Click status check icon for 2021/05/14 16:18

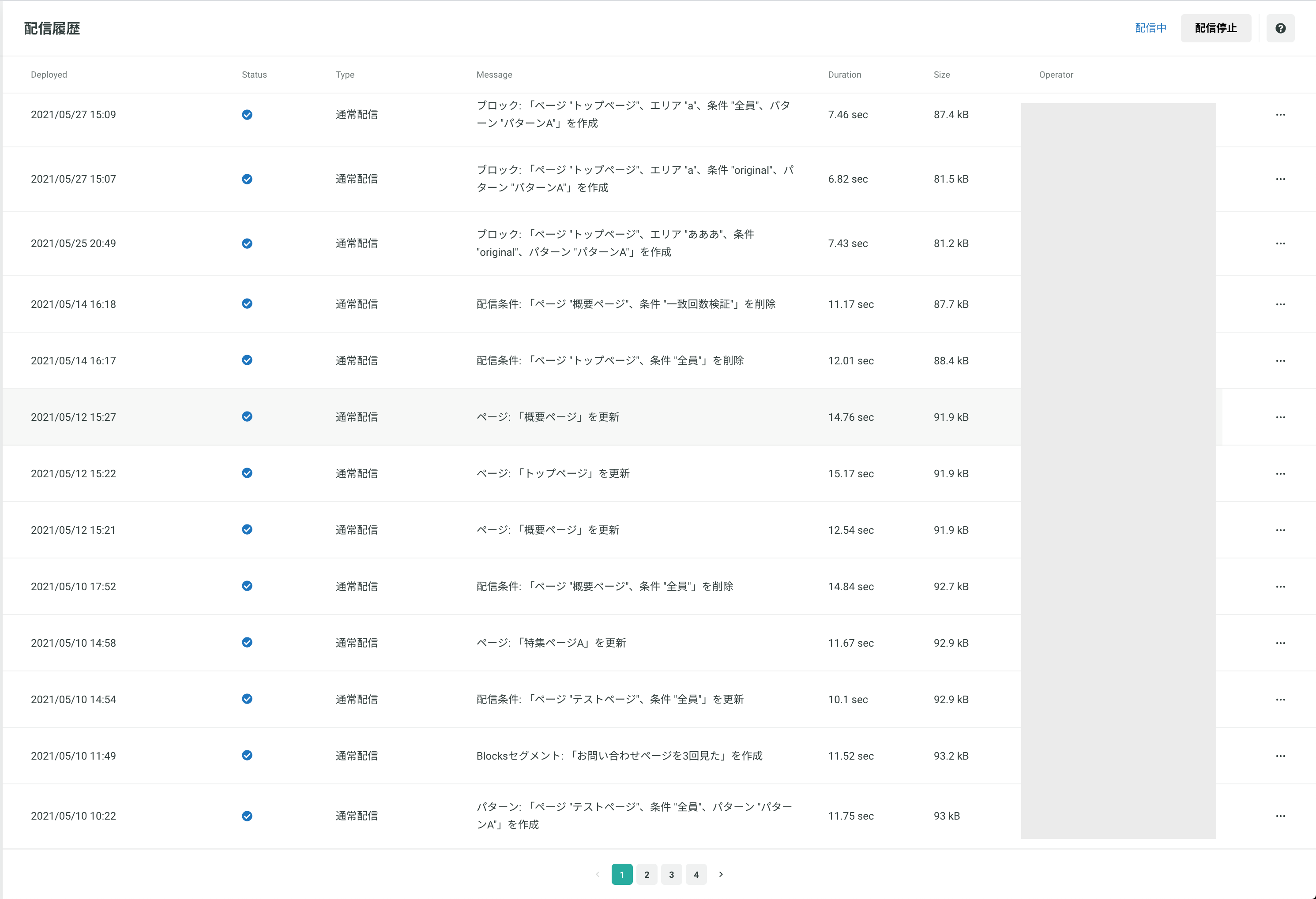point(247,303)
